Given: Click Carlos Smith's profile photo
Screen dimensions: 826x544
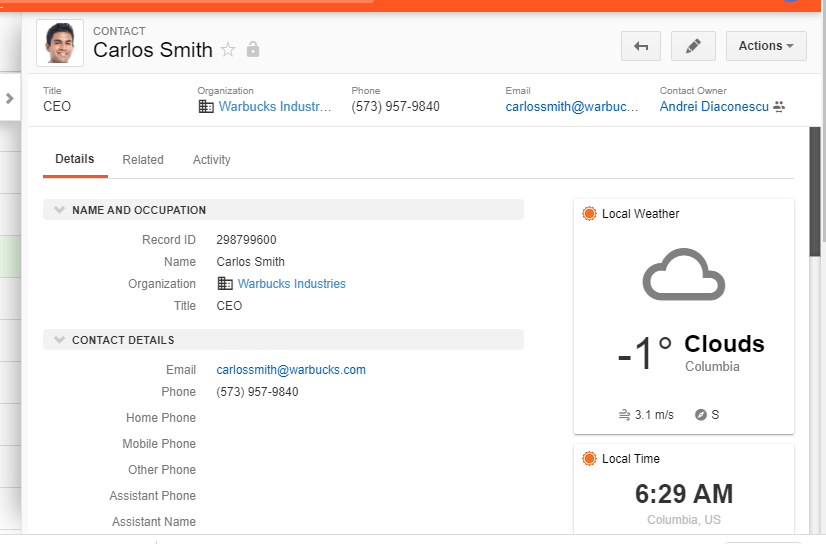Looking at the screenshot, I should (60, 43).
